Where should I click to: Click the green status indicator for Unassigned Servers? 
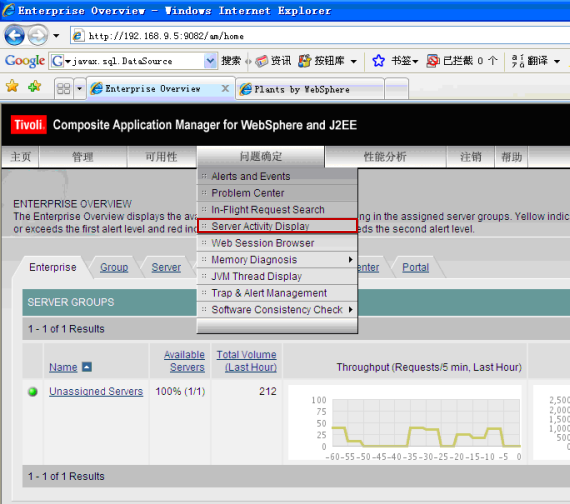pos(33,392)
